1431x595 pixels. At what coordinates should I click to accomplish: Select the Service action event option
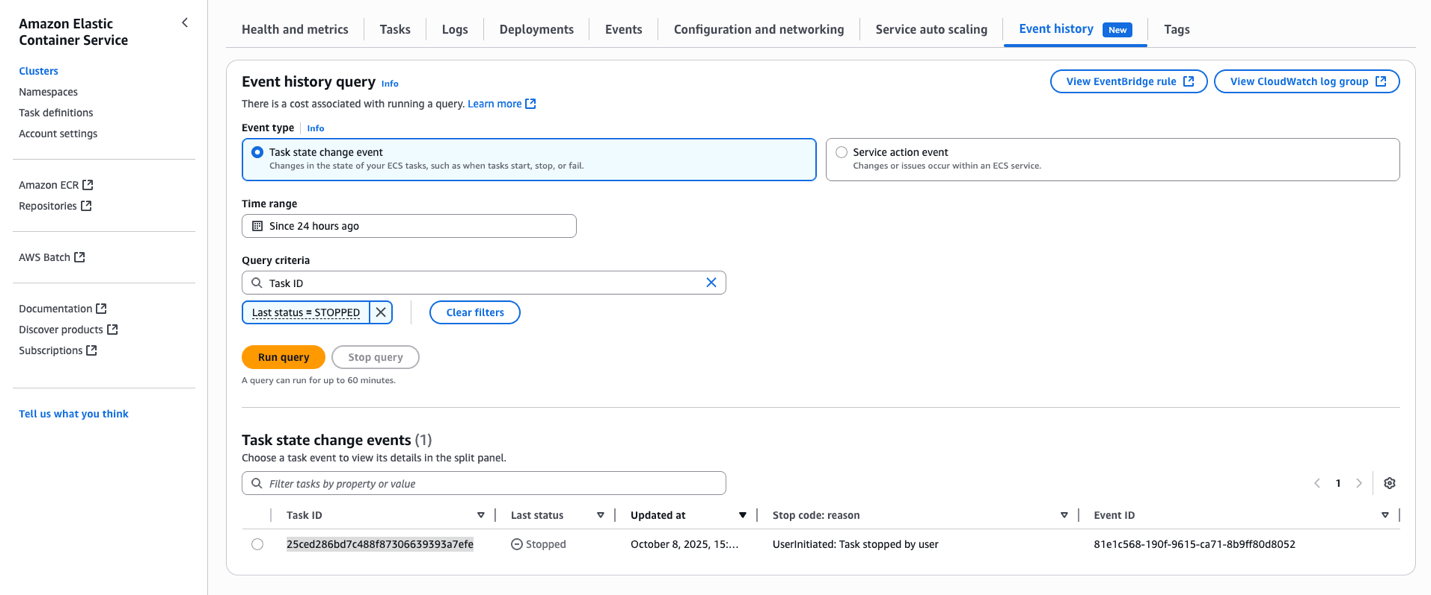(x=840, y=151)
